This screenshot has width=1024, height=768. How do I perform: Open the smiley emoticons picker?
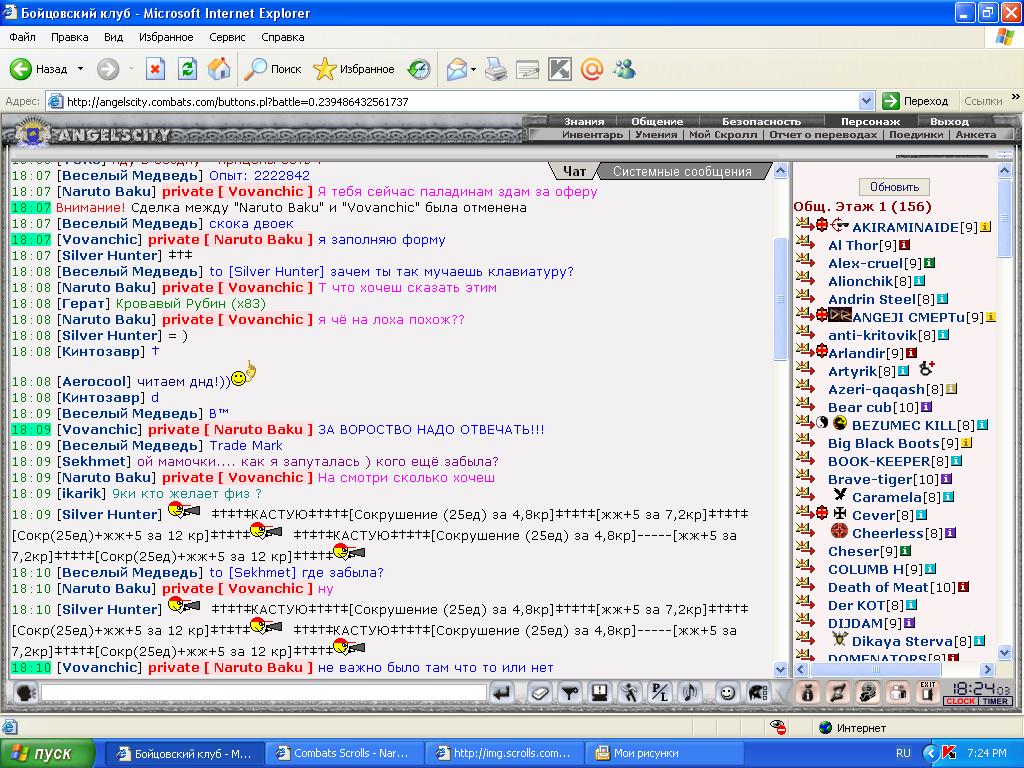(x=727, y=693)
